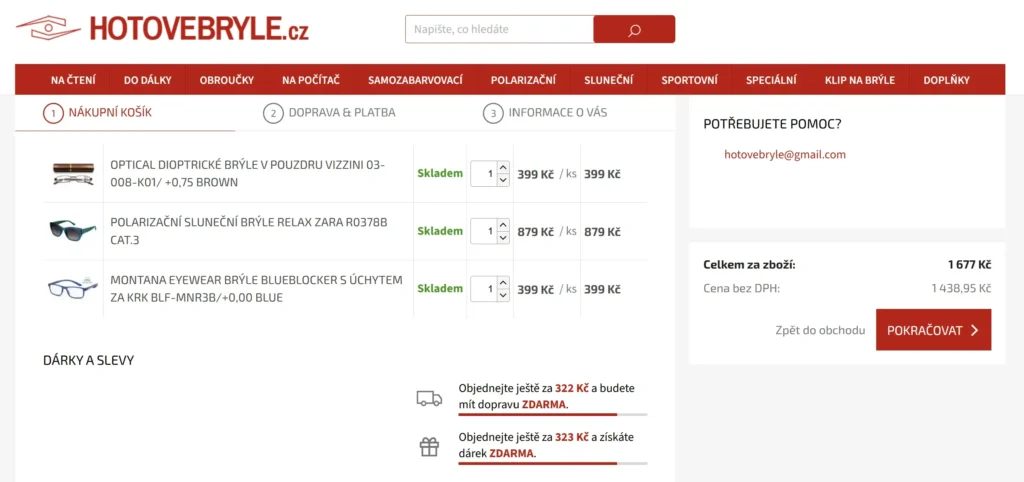Viewport: 1024px width, 482px height.
Task: Click the Skladem label for Montana blueblocker
Action: (440, 289)
